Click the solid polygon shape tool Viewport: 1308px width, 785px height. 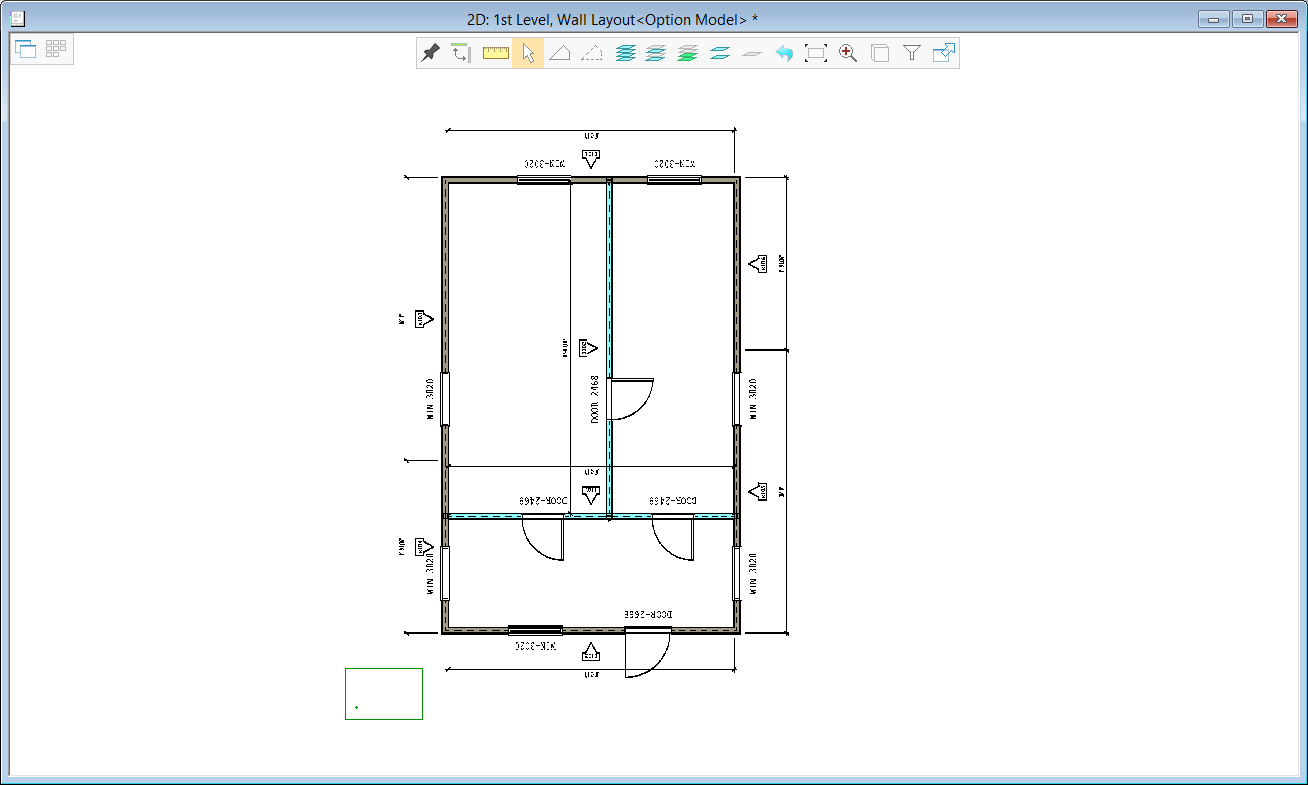coord(560,53)
